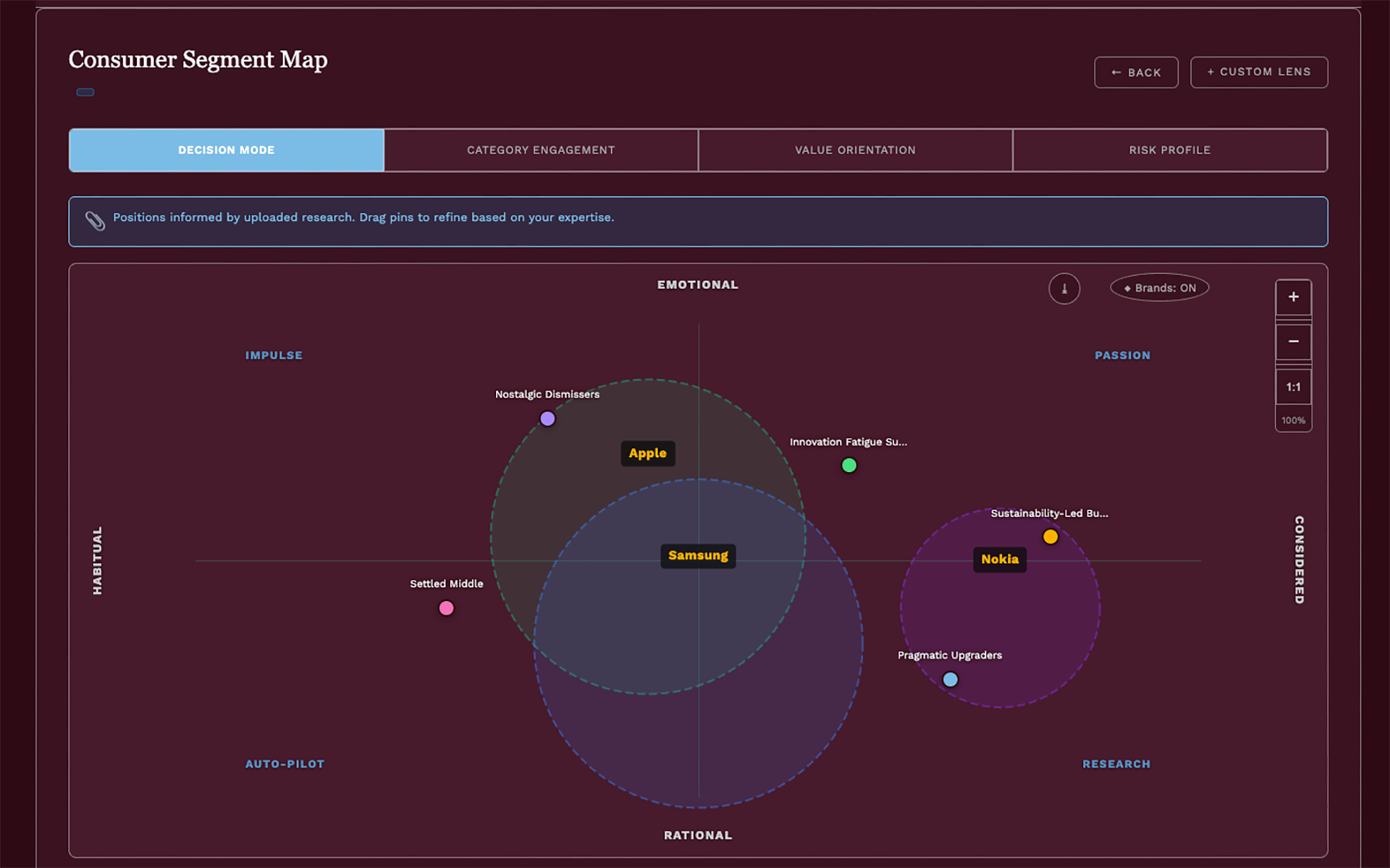The image size is (1390, 868).
Task: Click the 'Settled Middle' pin label text
Action: click(x=447, y=583)
